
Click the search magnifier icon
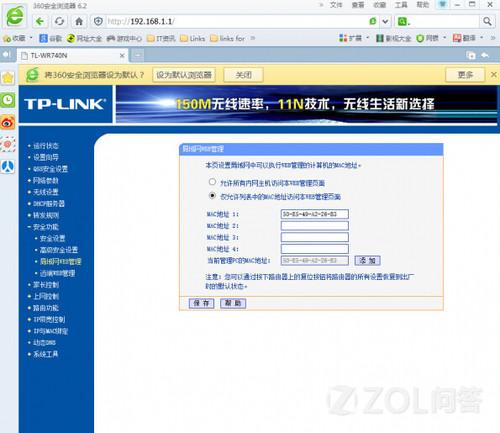pos(487,22)
